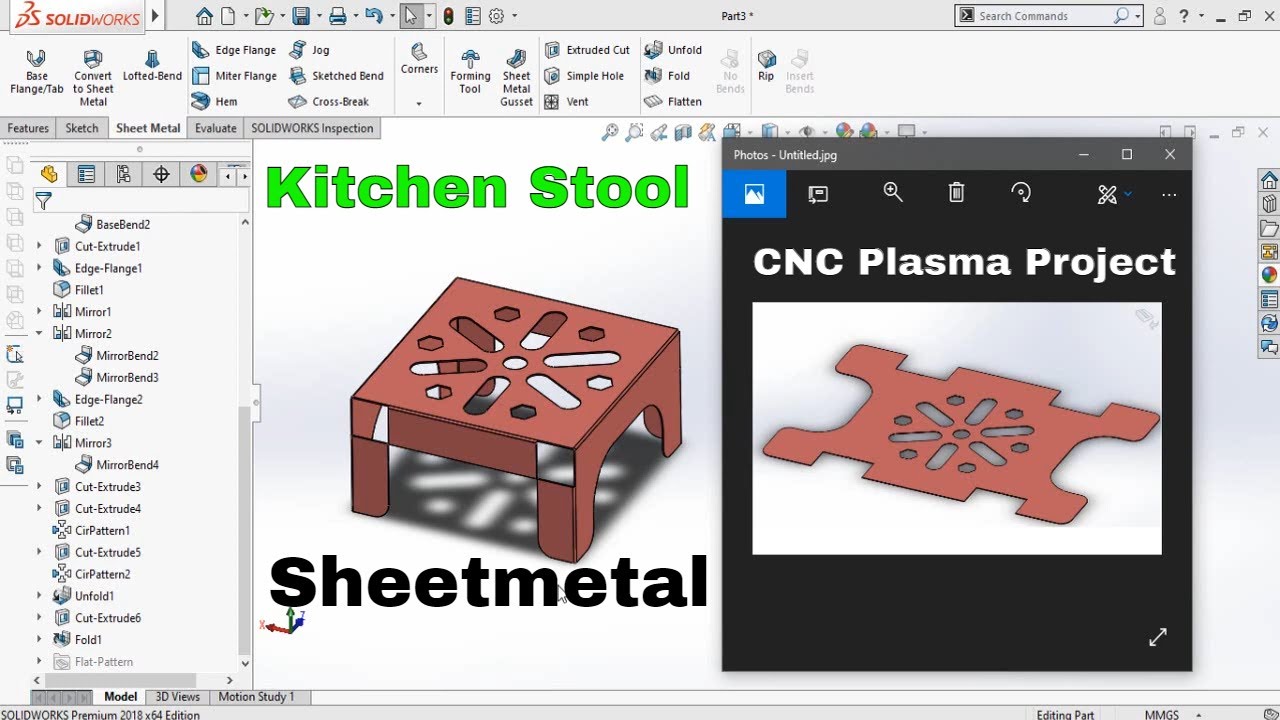1280x720 pixels.
Task: Open the DimXpertManager crosshair tab
Action: coord(161,174)
